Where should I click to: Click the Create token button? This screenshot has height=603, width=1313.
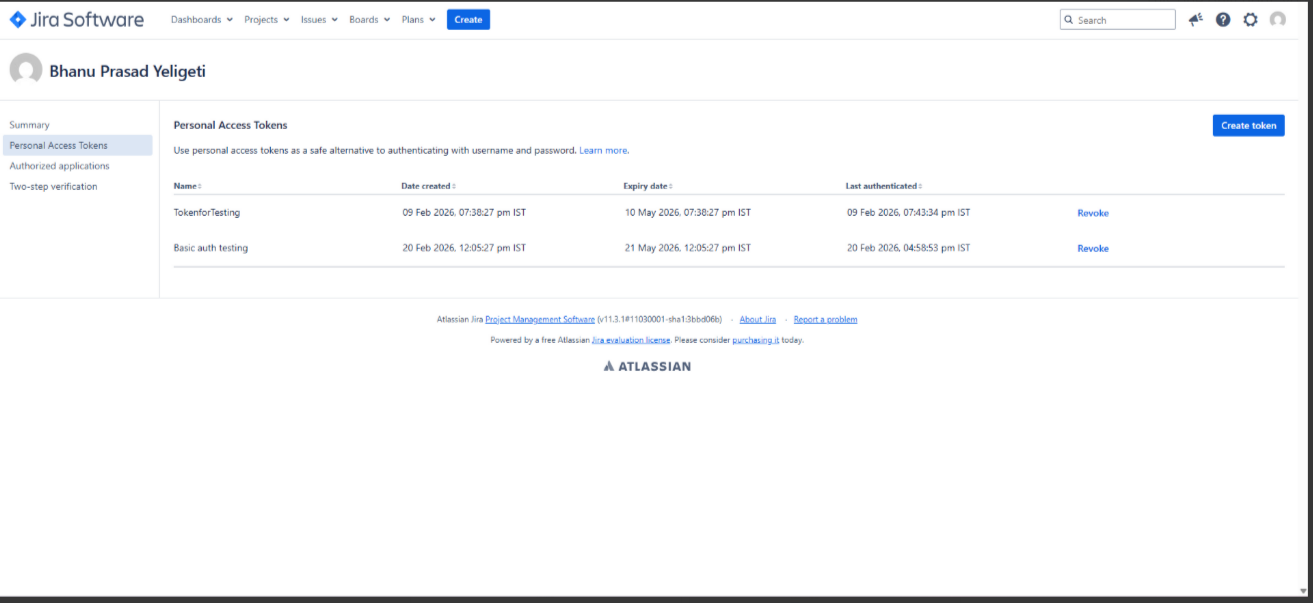click(x=1248, y=126)
